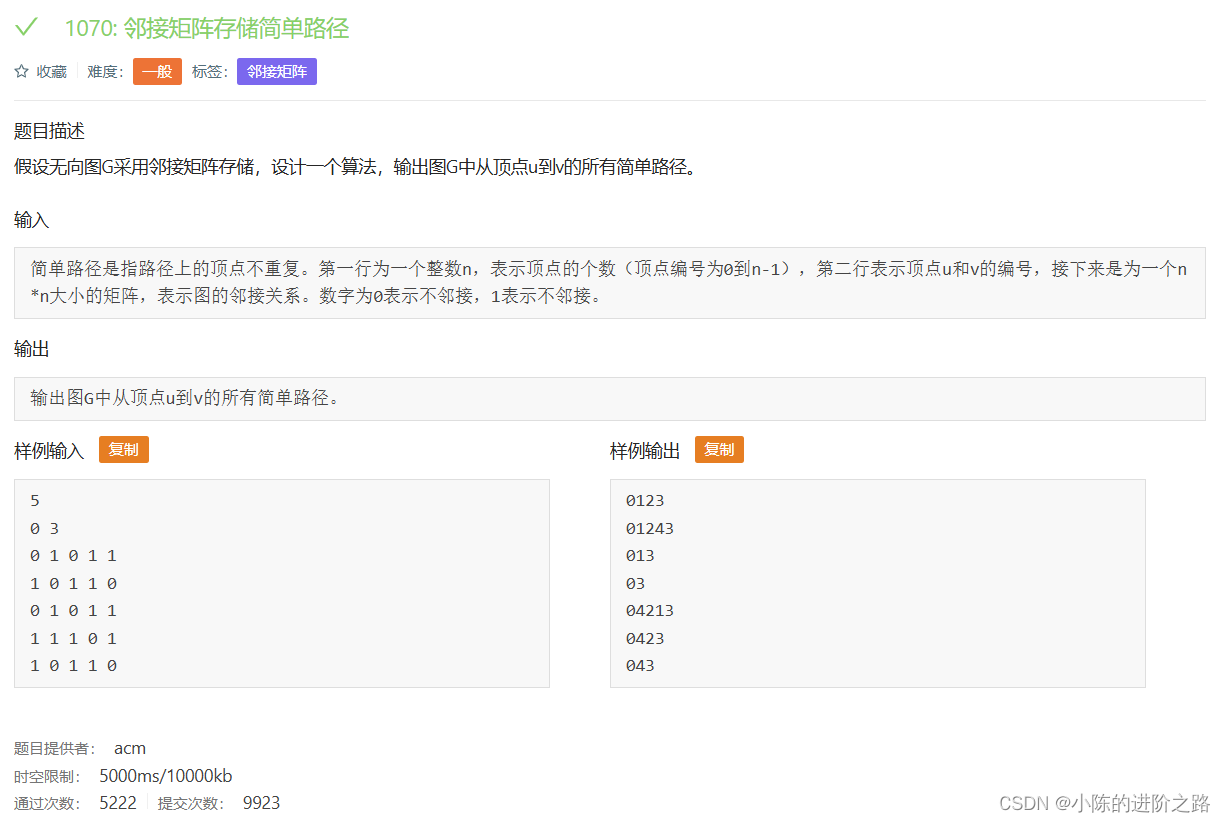1226x822 pixels.
Task: Click the problem title 1070: 邻接矩阵存储简单路径
Action: pos(207,28)
